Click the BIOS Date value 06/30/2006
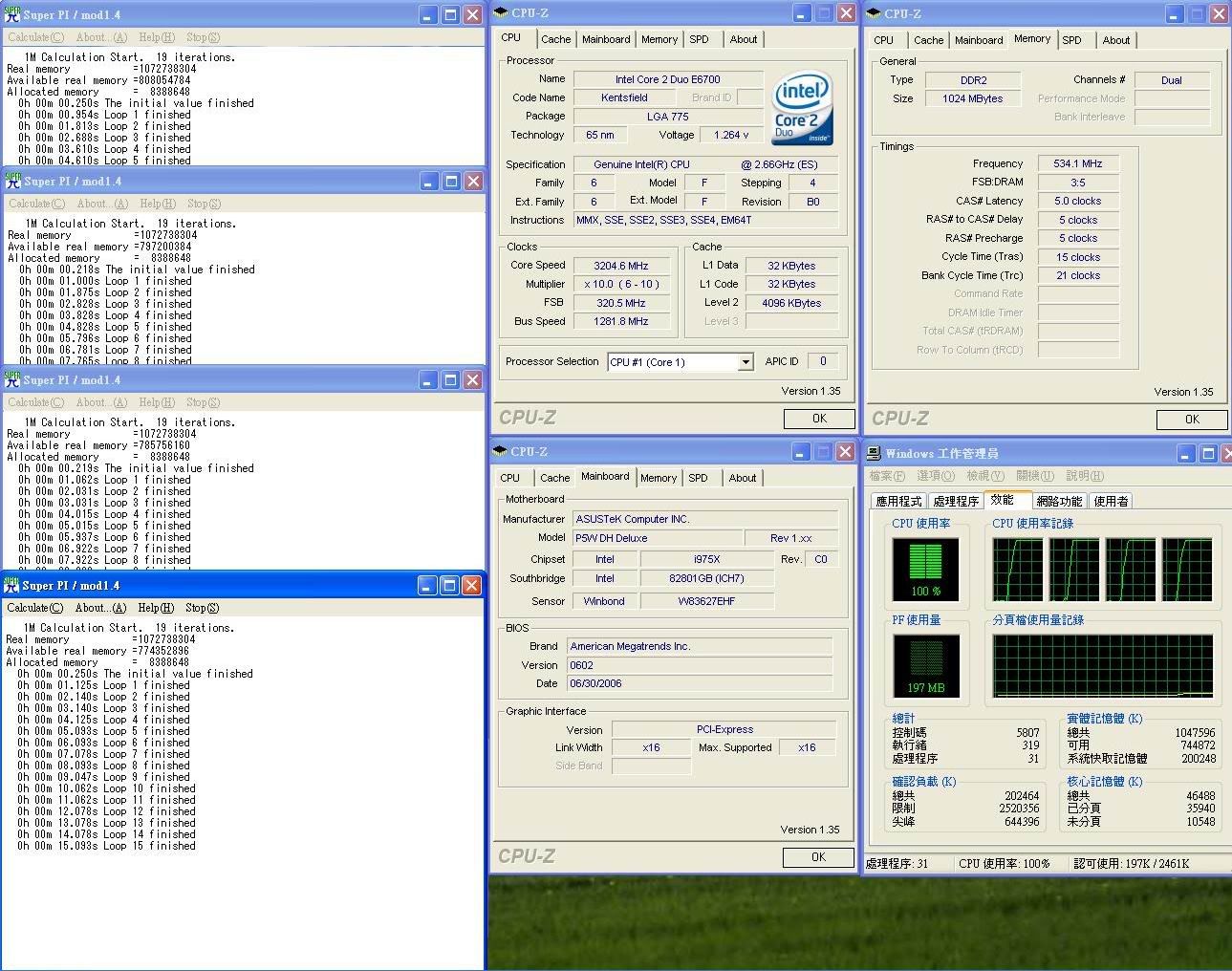The height and width of the screenshot is (971, 1232). (700, 683)
